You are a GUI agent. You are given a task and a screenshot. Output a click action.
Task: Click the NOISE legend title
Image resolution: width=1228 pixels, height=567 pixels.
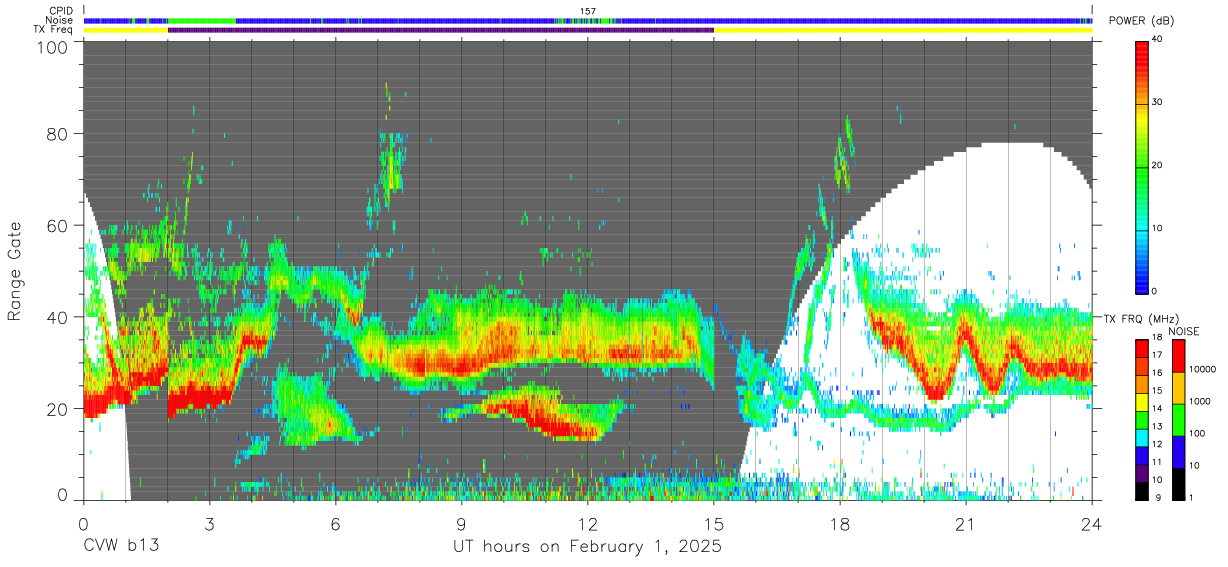1184,331
